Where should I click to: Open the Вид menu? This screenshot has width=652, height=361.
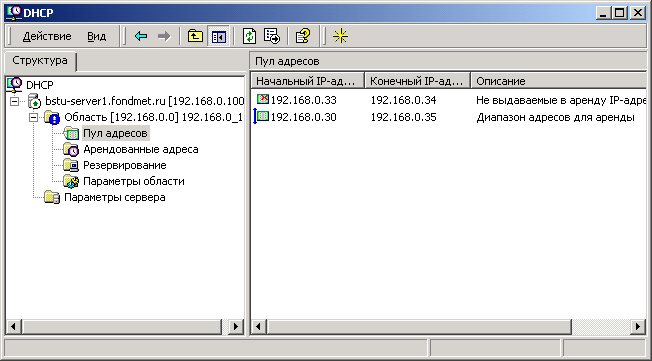96,37
